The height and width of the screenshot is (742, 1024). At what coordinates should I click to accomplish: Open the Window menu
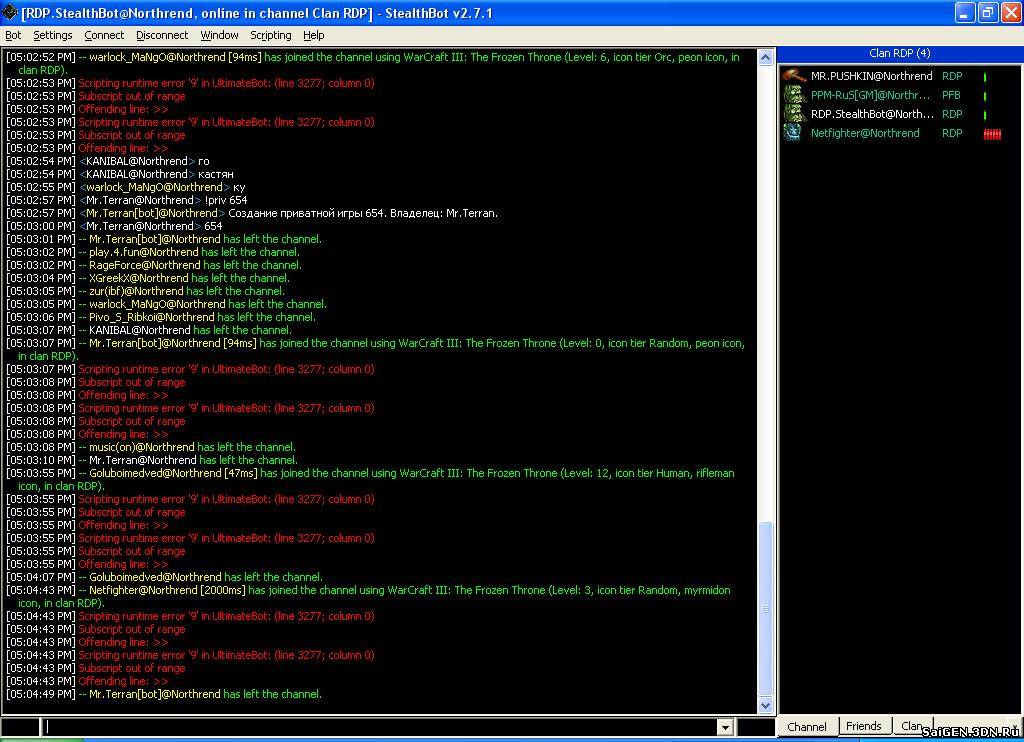pyautogui.click(x=219, y=35)
